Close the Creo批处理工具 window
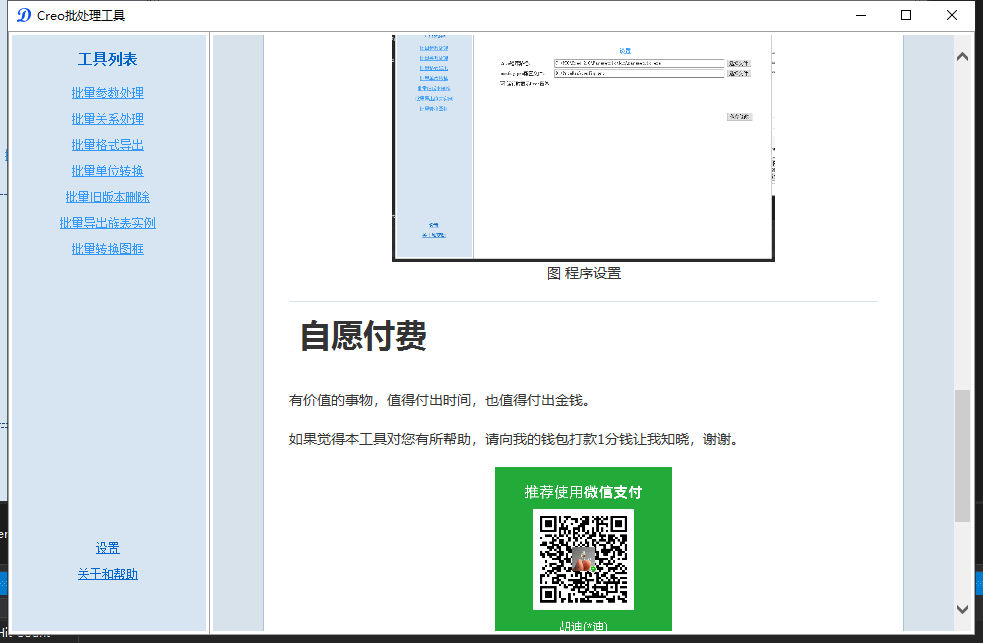983x643 pixels. click(x=952, y=15)
